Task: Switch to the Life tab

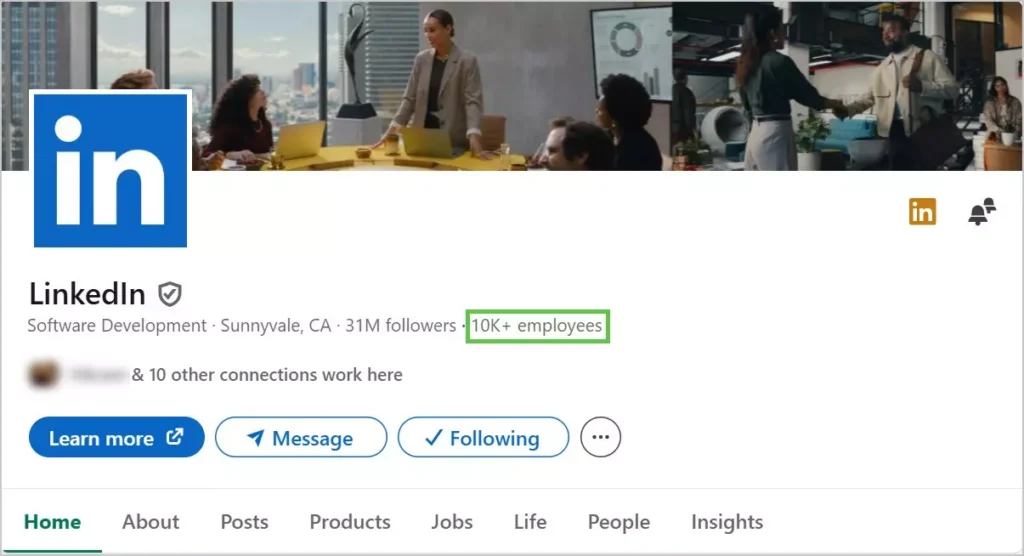Action: click(x=530, y=522)
